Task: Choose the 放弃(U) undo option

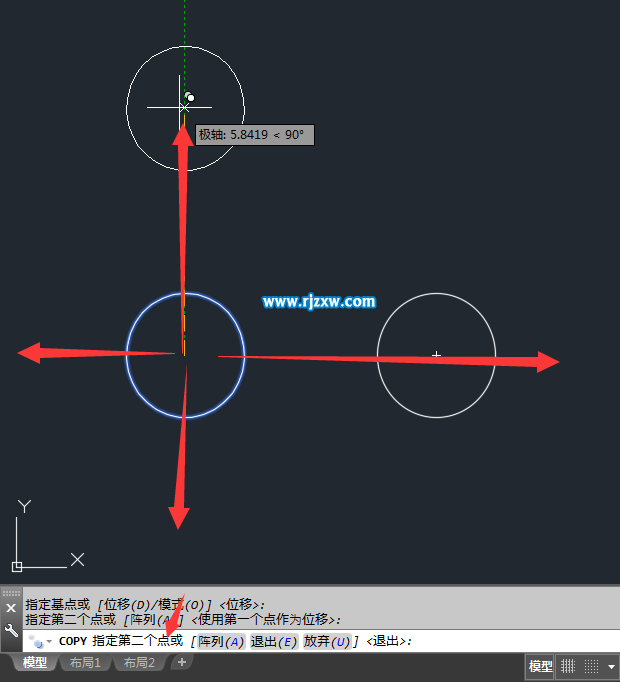Action: 327,642
